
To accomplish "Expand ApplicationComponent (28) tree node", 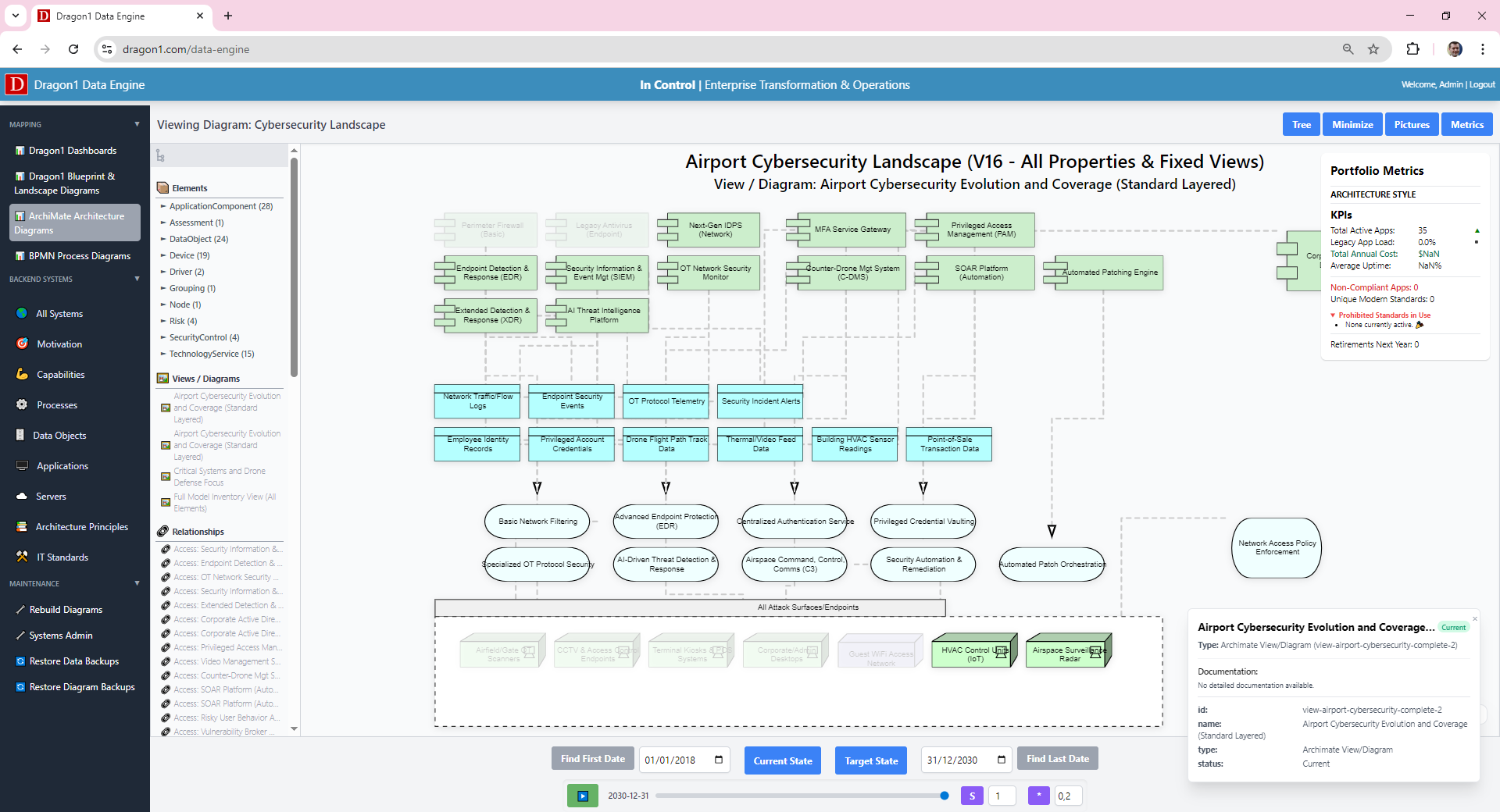I will [x=163, y=206].
